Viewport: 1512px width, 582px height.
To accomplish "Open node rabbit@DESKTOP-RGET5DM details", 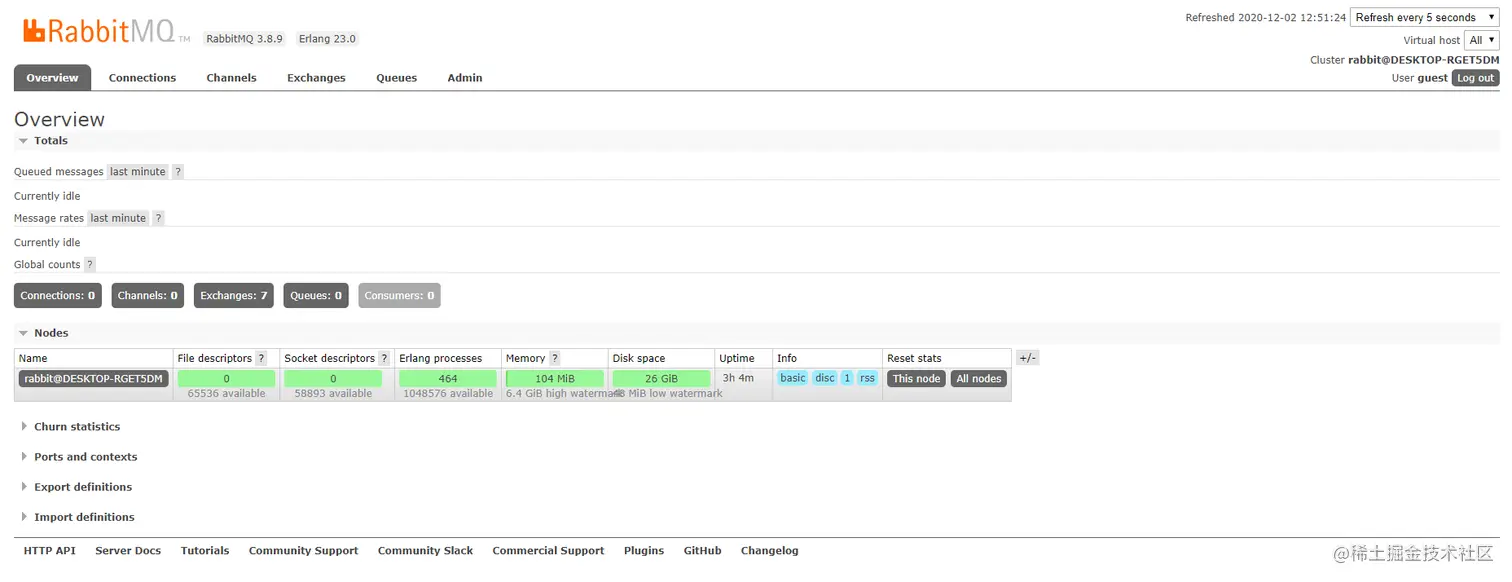I will click(94, 379).
